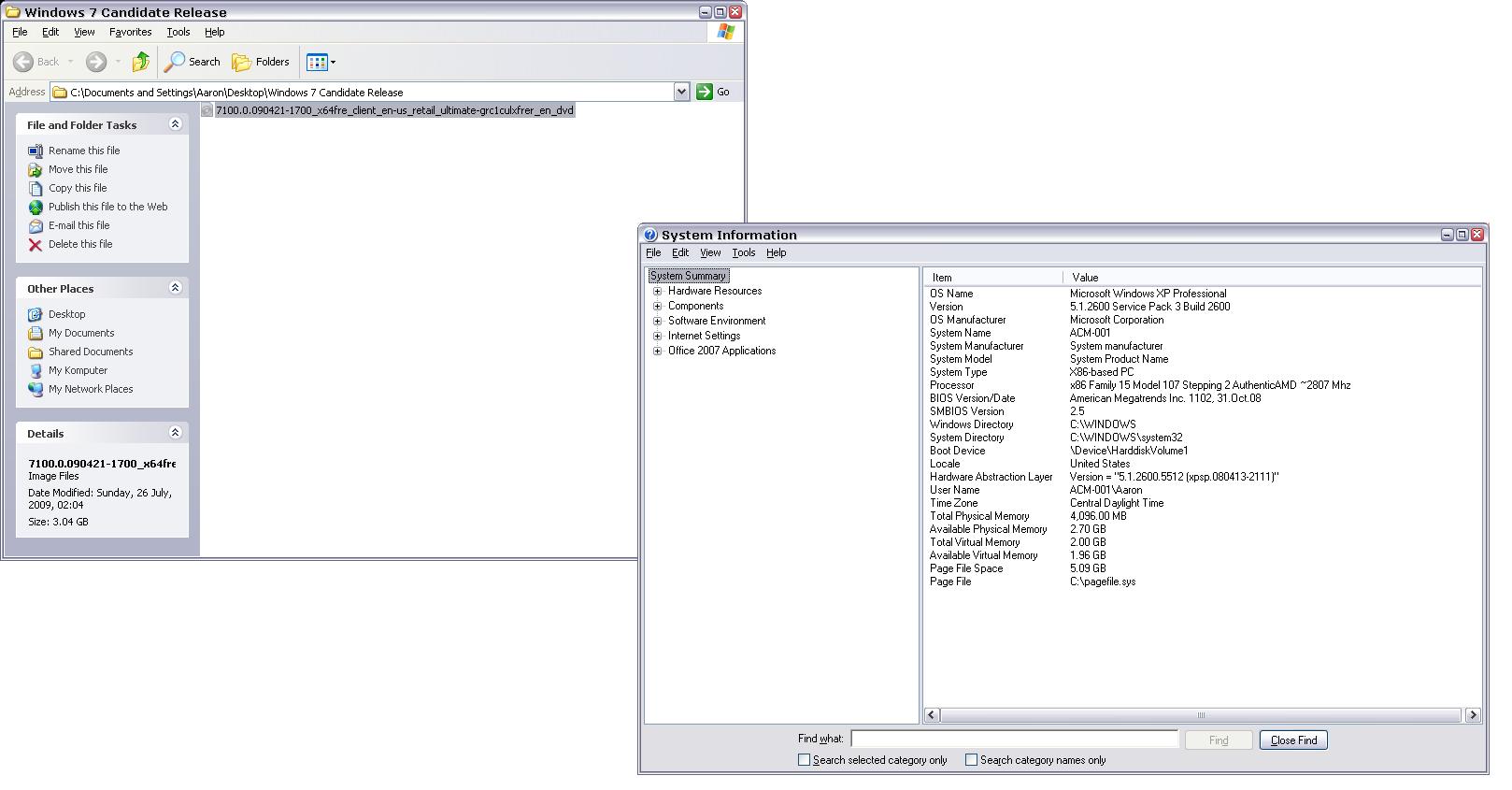
Task: Click the red X Delete file icon
Action: (36, 245)
